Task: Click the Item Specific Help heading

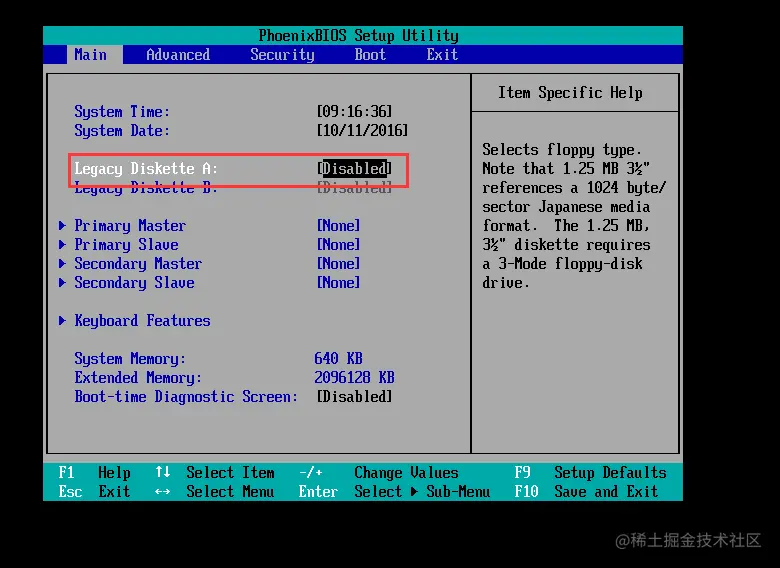Action: tap(570, 93)
